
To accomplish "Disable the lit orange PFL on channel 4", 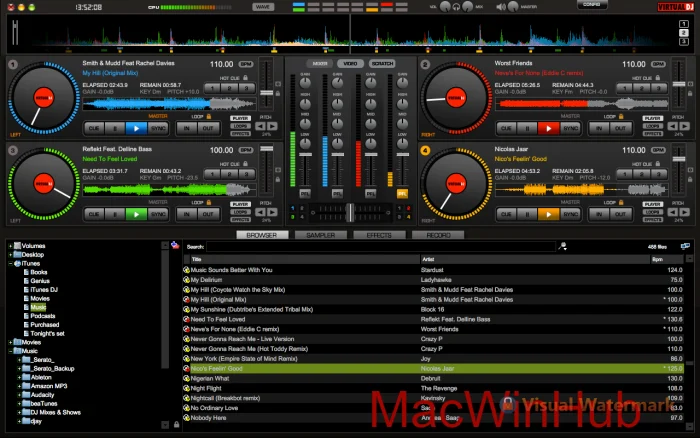I will pyautogui.click(x=402, y=194).
